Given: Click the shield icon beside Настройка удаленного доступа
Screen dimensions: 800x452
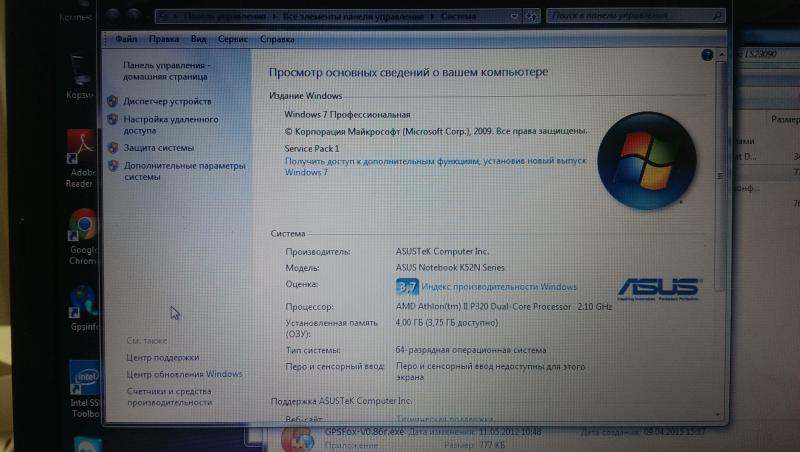Looking at the screenshot, I should point(113,119).
